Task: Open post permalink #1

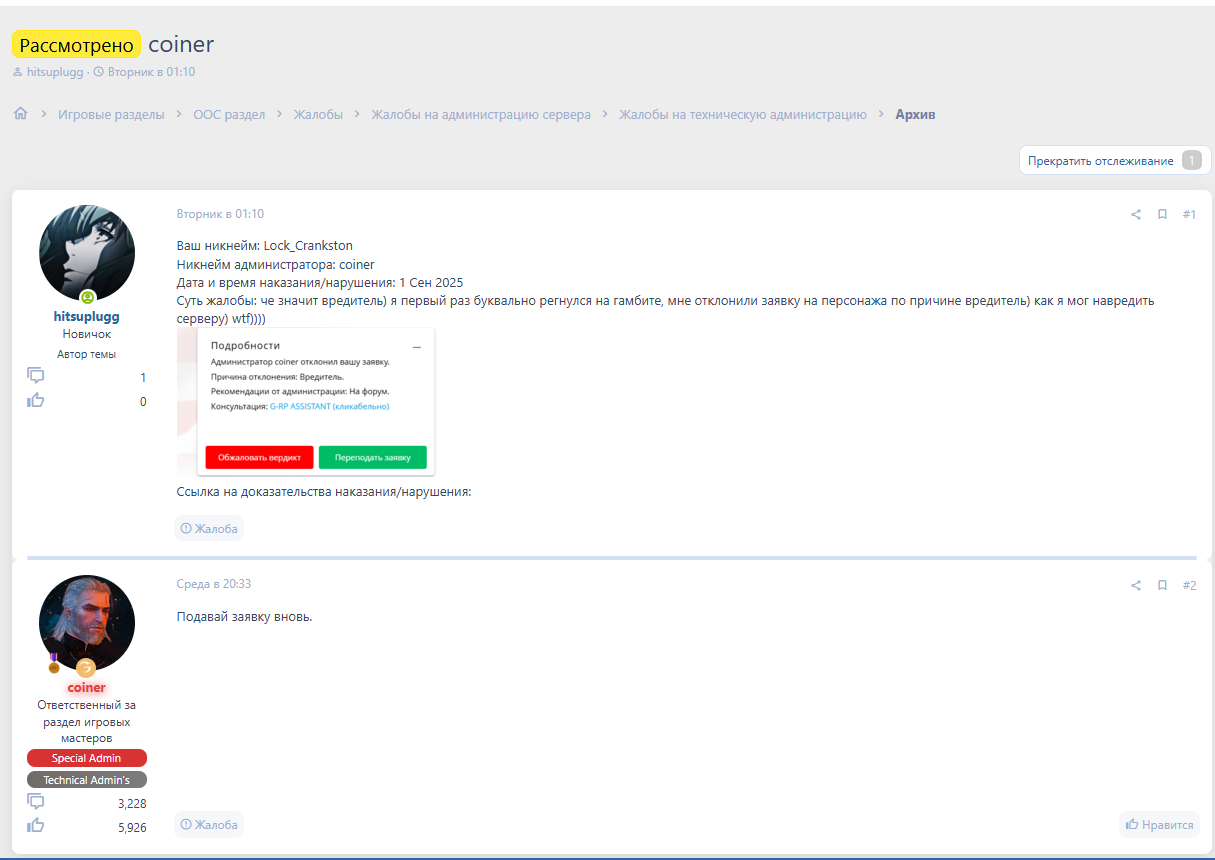Action: pos(1189,214)
